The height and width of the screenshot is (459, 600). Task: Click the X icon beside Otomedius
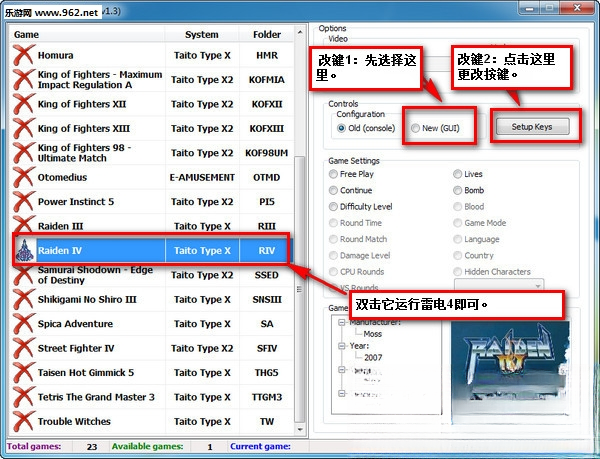(x=24, y=177)
